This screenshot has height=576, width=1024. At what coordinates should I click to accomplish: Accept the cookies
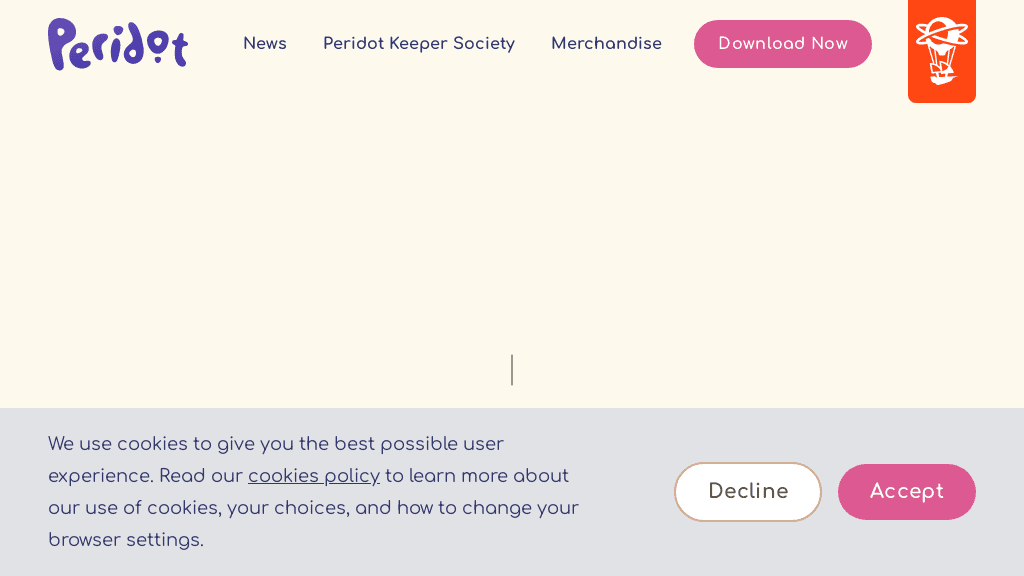coord(906,492)
